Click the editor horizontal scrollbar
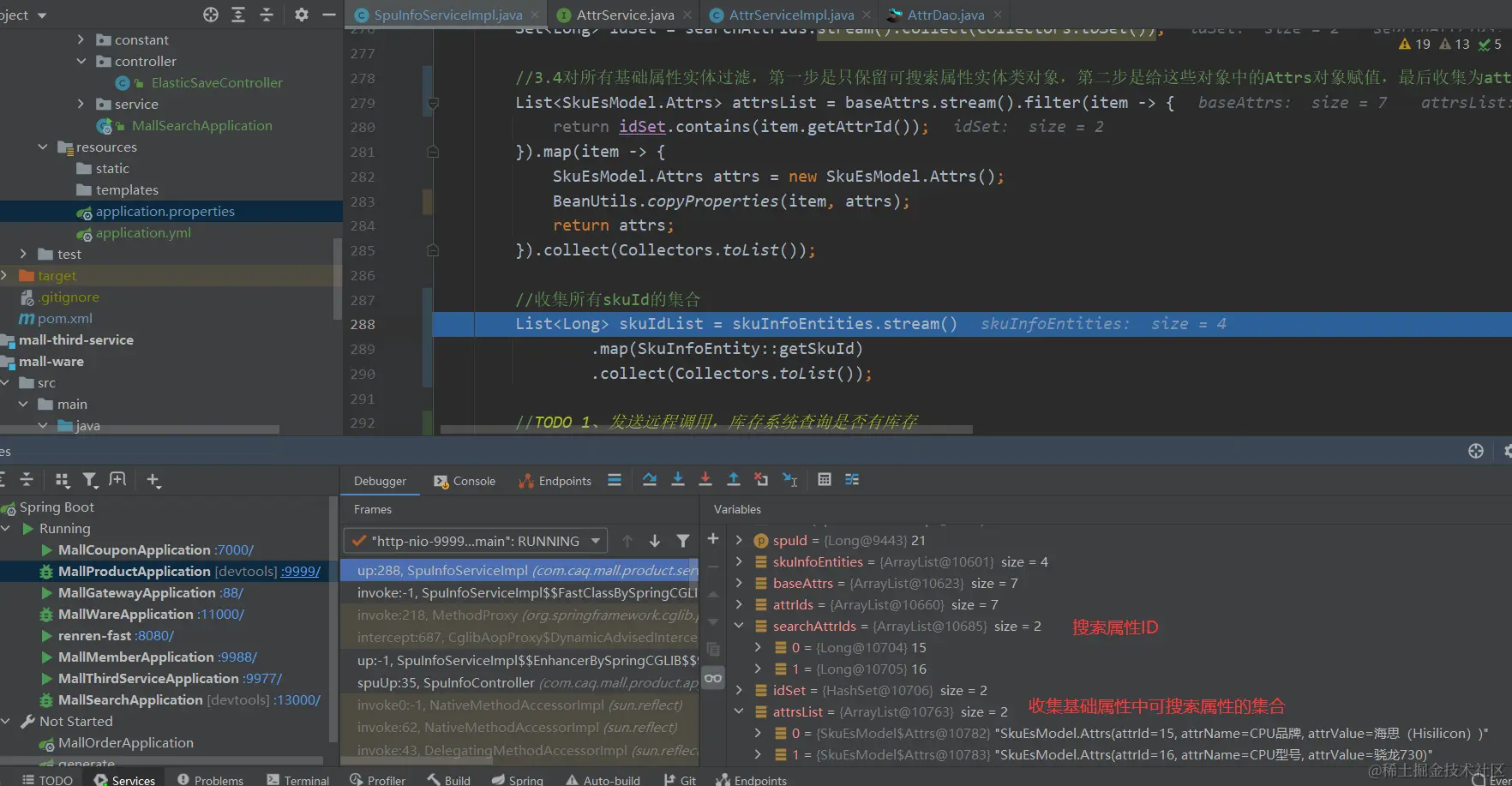Screen dimensions: 1512x786 [x=706, y=429]
